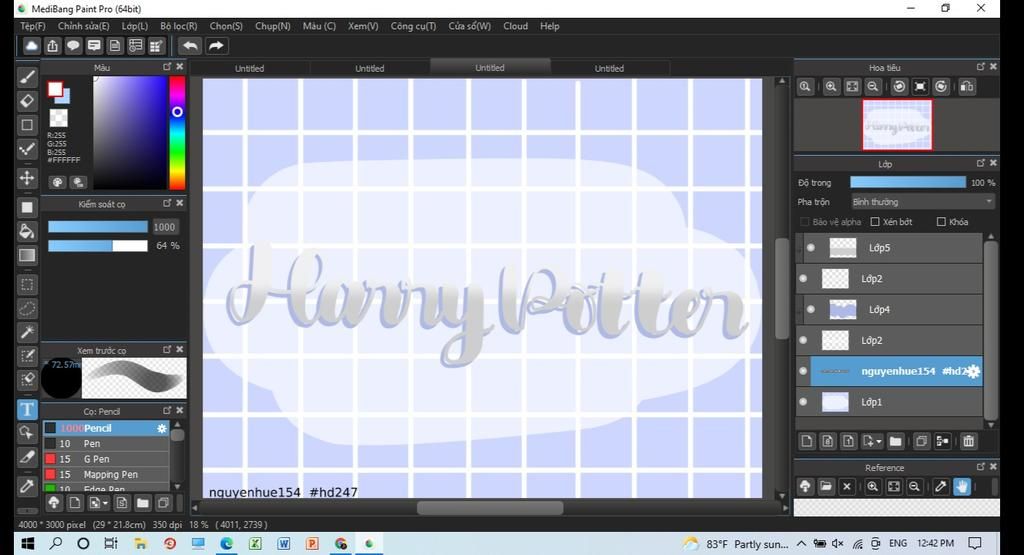Select the hand tool in Reference panel
1024x555 pixels.
click(x=961, y=486)
